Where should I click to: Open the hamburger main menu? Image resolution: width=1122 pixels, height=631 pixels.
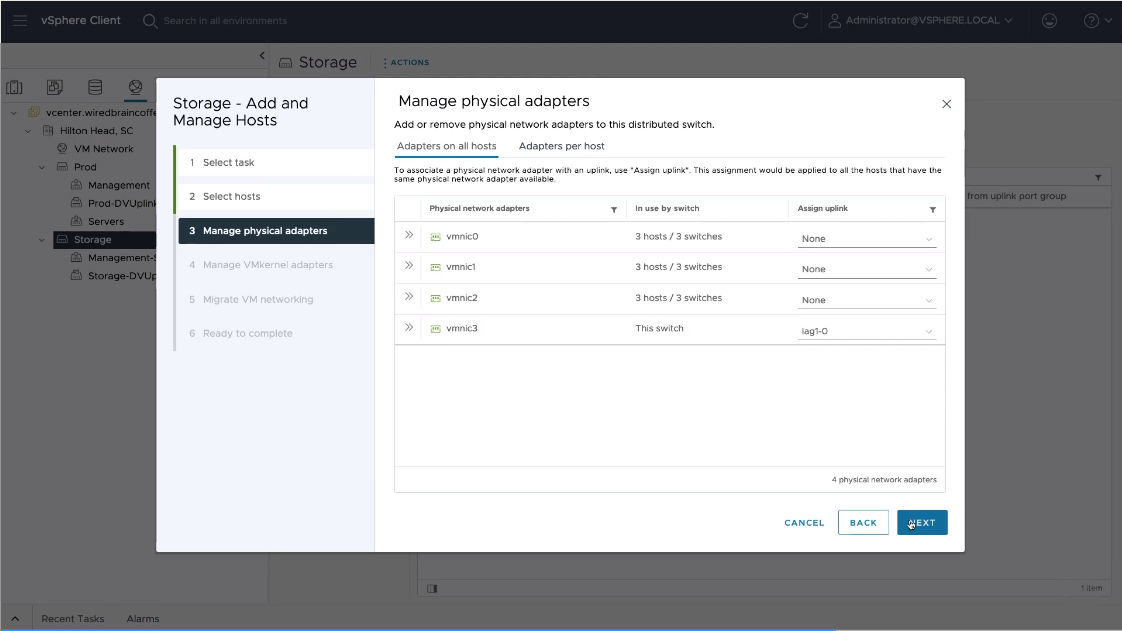(x=20, y=20)
